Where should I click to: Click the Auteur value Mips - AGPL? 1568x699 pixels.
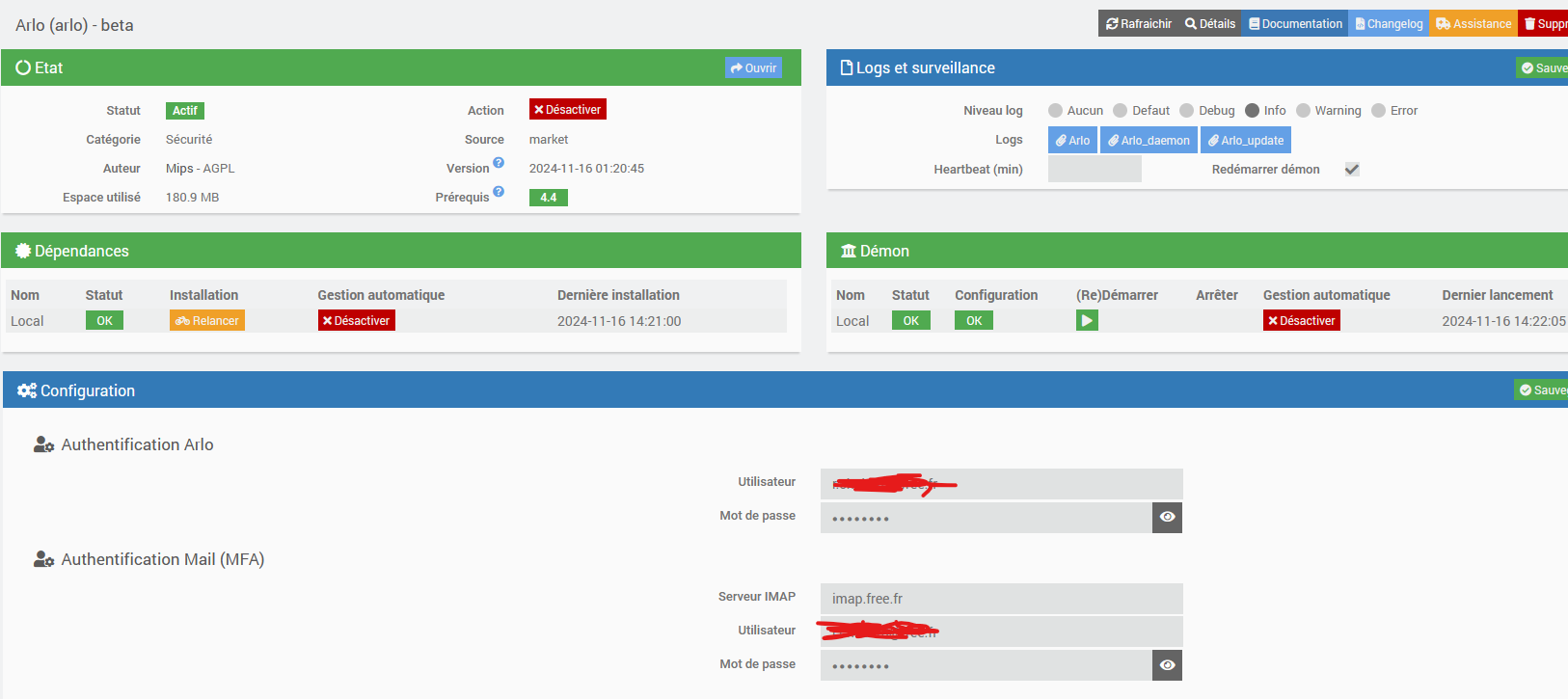pyautogui.click(x=200, y=169)
